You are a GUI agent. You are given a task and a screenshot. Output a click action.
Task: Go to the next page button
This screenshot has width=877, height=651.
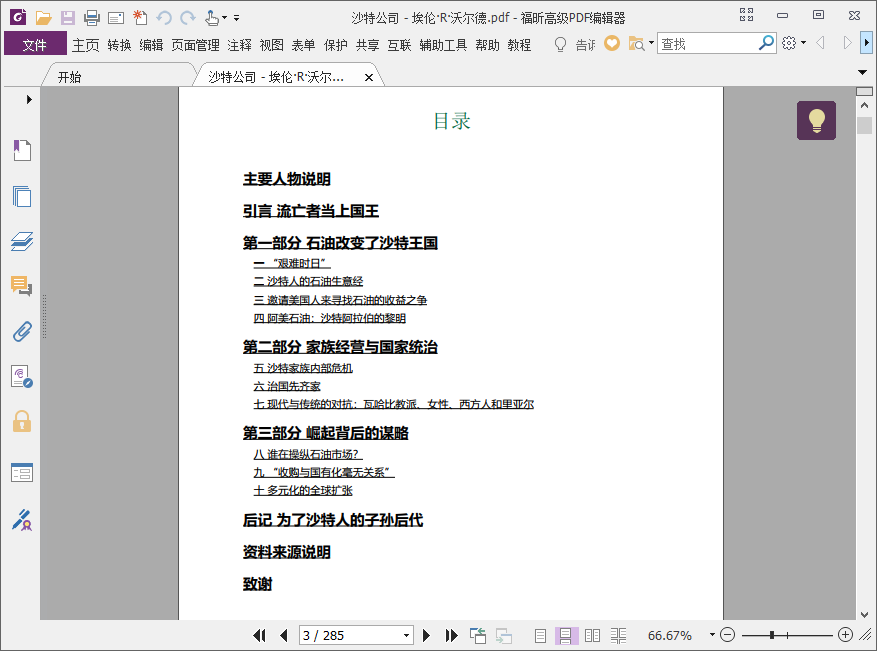(x=426, y=635)
